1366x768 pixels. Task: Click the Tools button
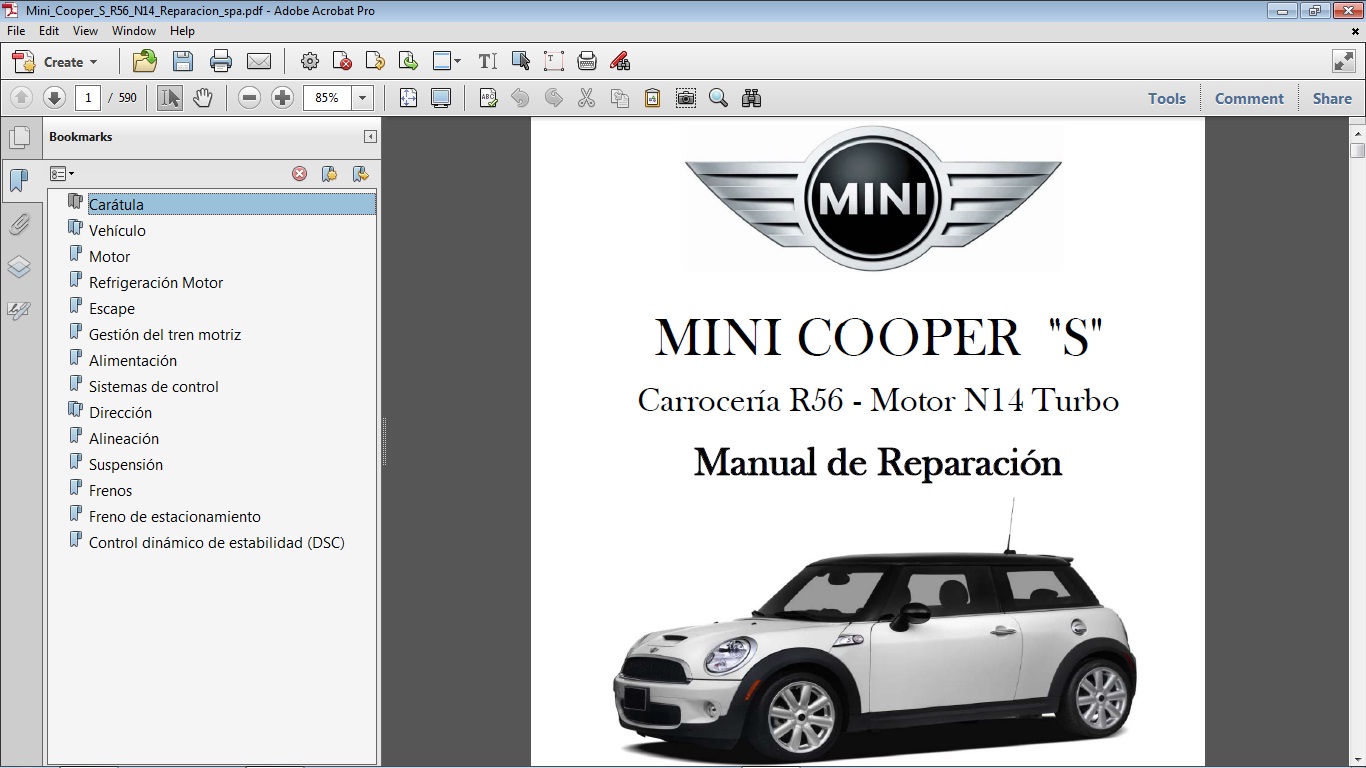point(1166,98)
